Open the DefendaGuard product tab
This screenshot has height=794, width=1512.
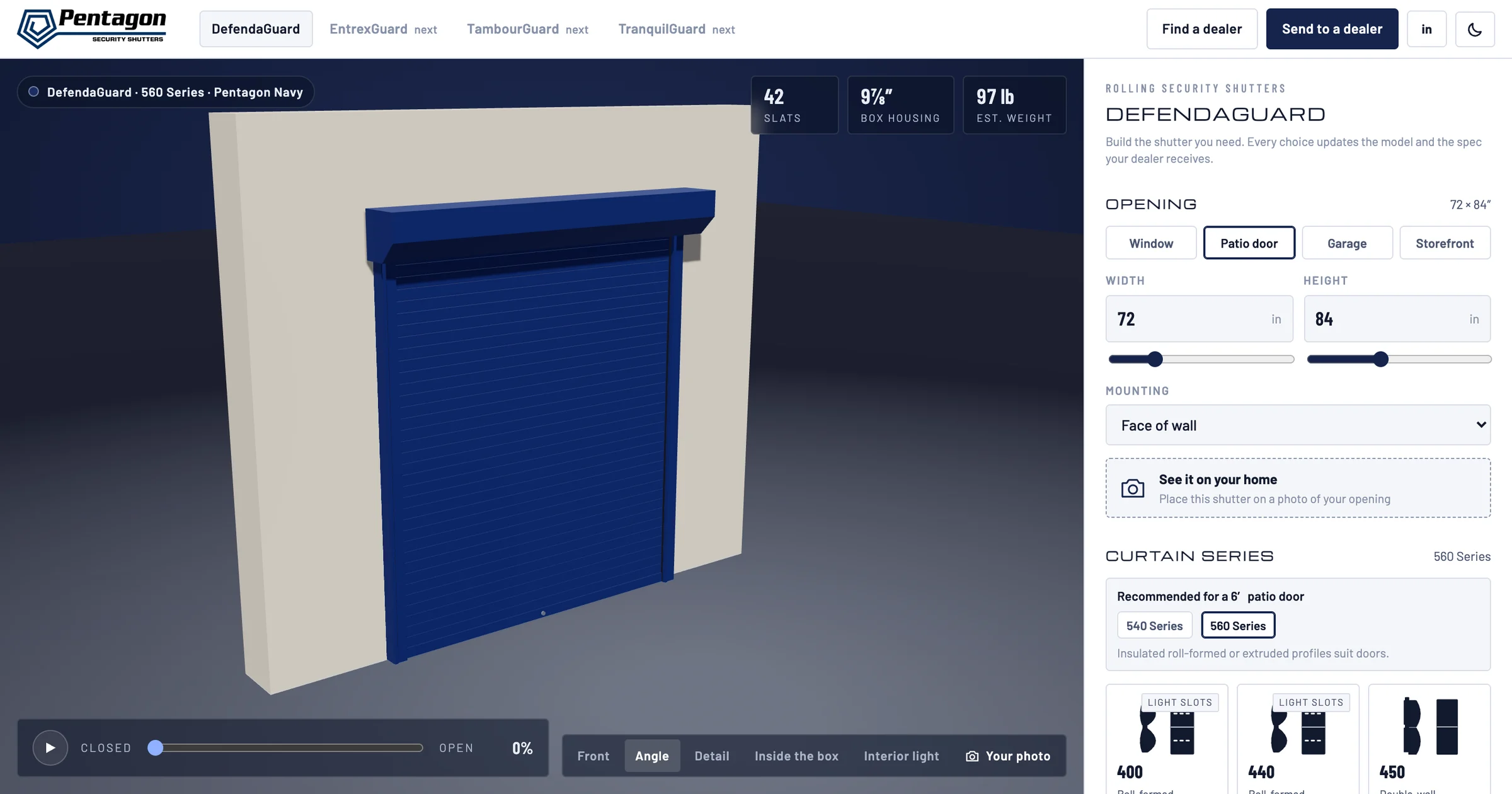click(256, 29)
